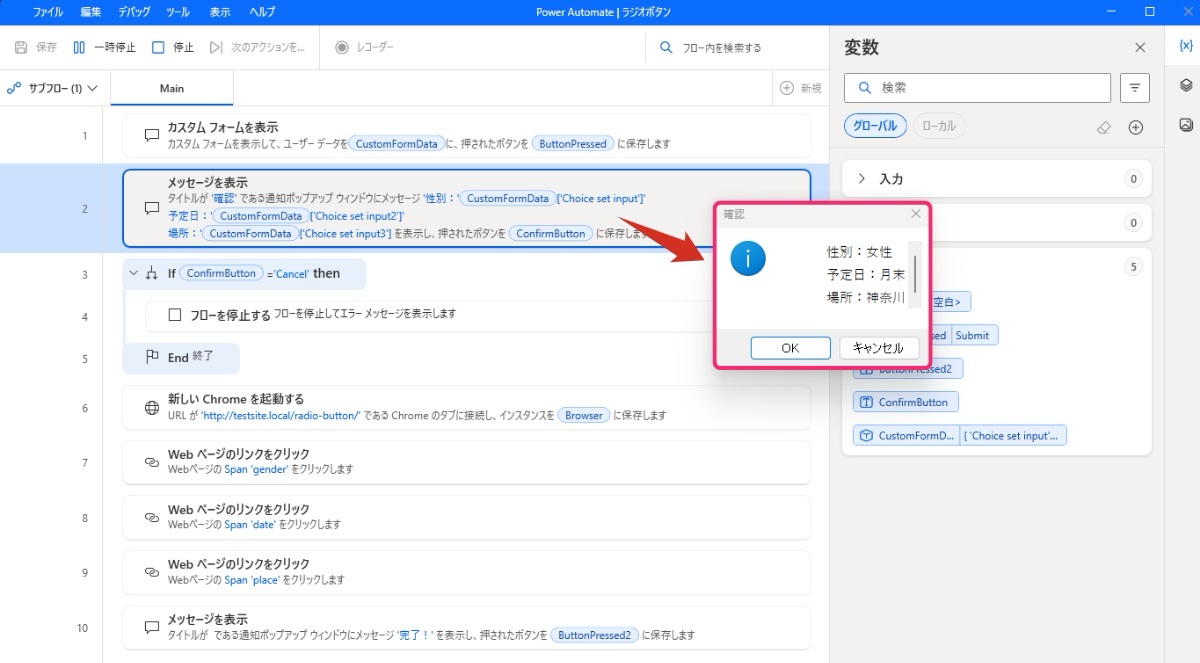
Task: Collapse the If ConfirmButton block chevron
Action: [x=133, y=273]
